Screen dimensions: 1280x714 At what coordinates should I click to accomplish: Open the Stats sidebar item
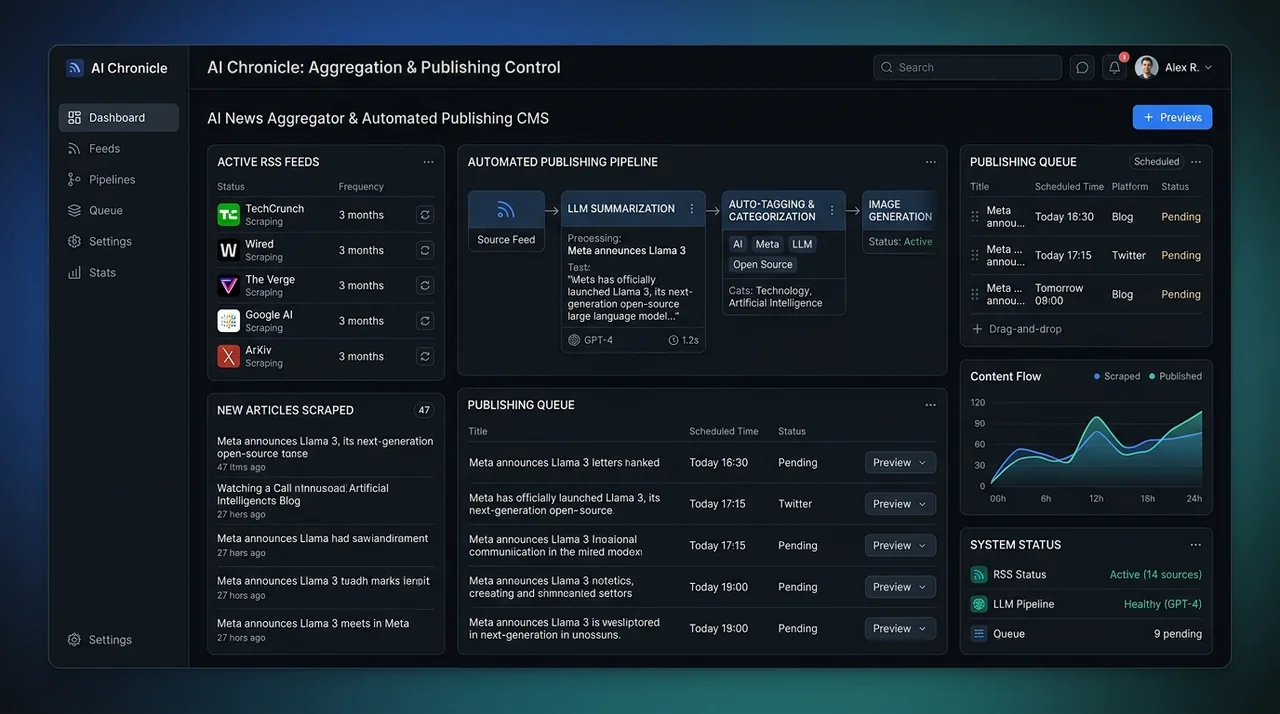tap(92, 272)
